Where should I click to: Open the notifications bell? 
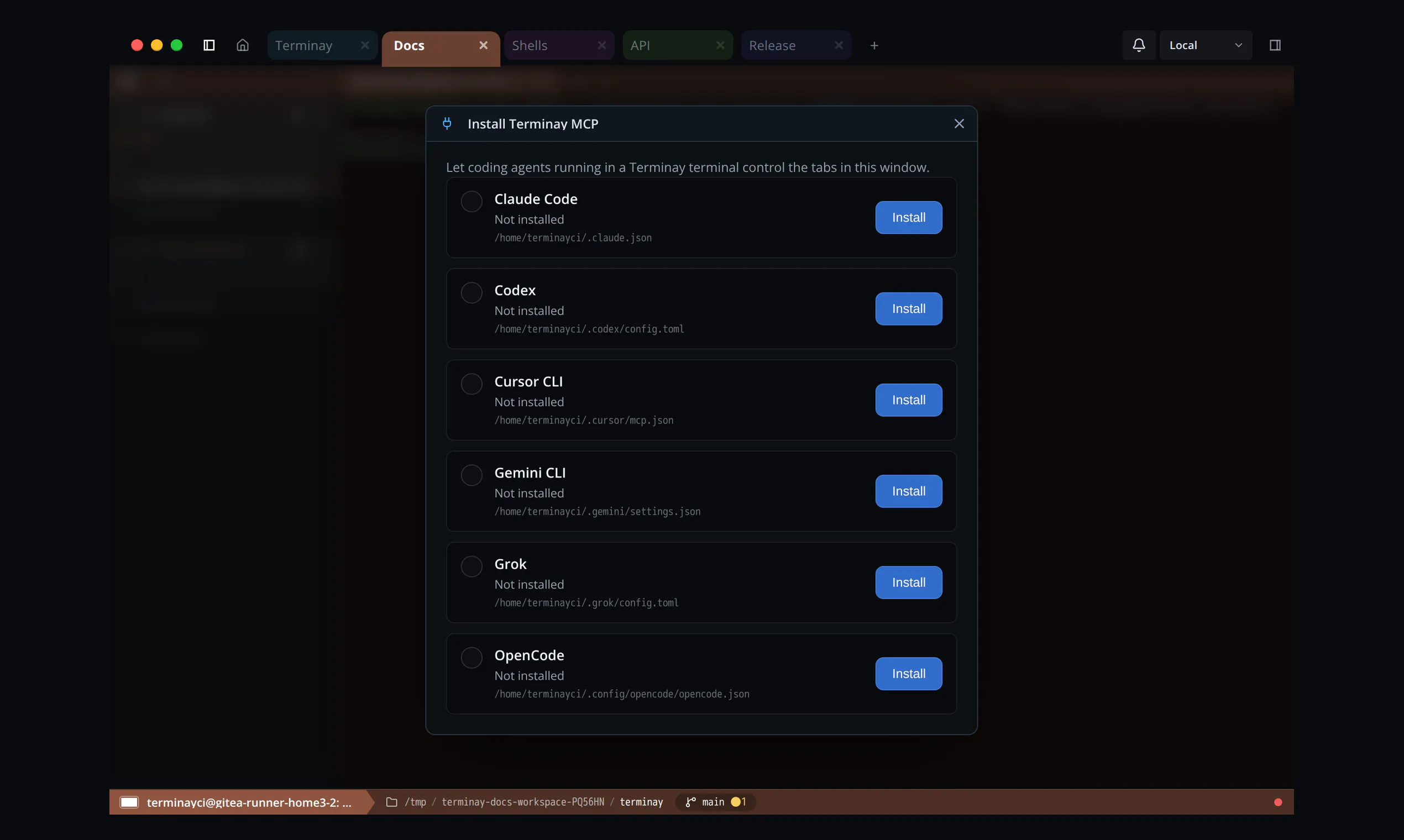coord(1139,45)
